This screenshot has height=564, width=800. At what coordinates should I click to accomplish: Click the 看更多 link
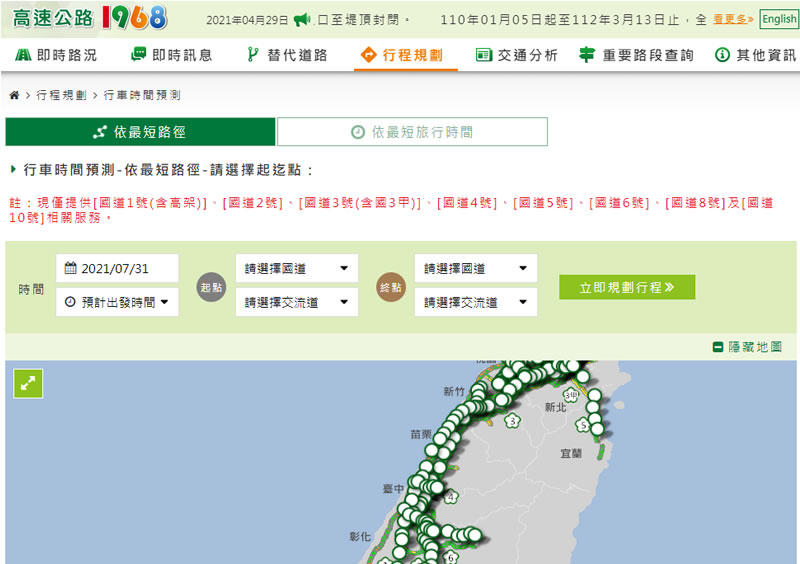(733, 20)
